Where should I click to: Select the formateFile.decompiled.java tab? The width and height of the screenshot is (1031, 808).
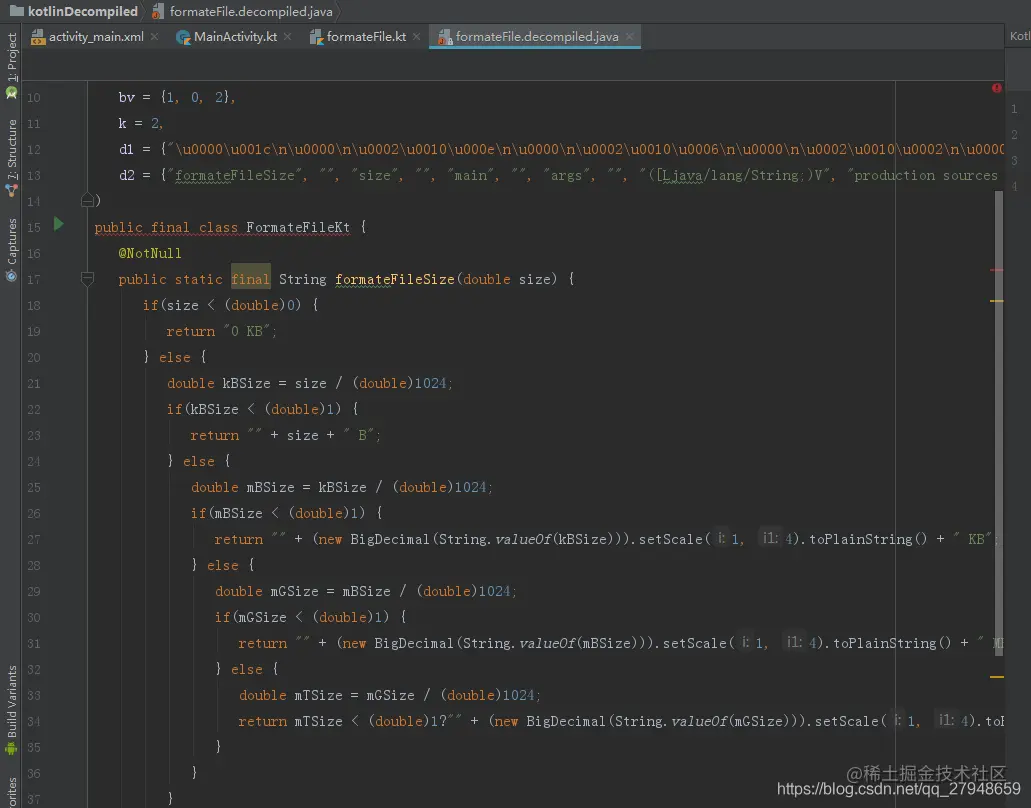537,37
